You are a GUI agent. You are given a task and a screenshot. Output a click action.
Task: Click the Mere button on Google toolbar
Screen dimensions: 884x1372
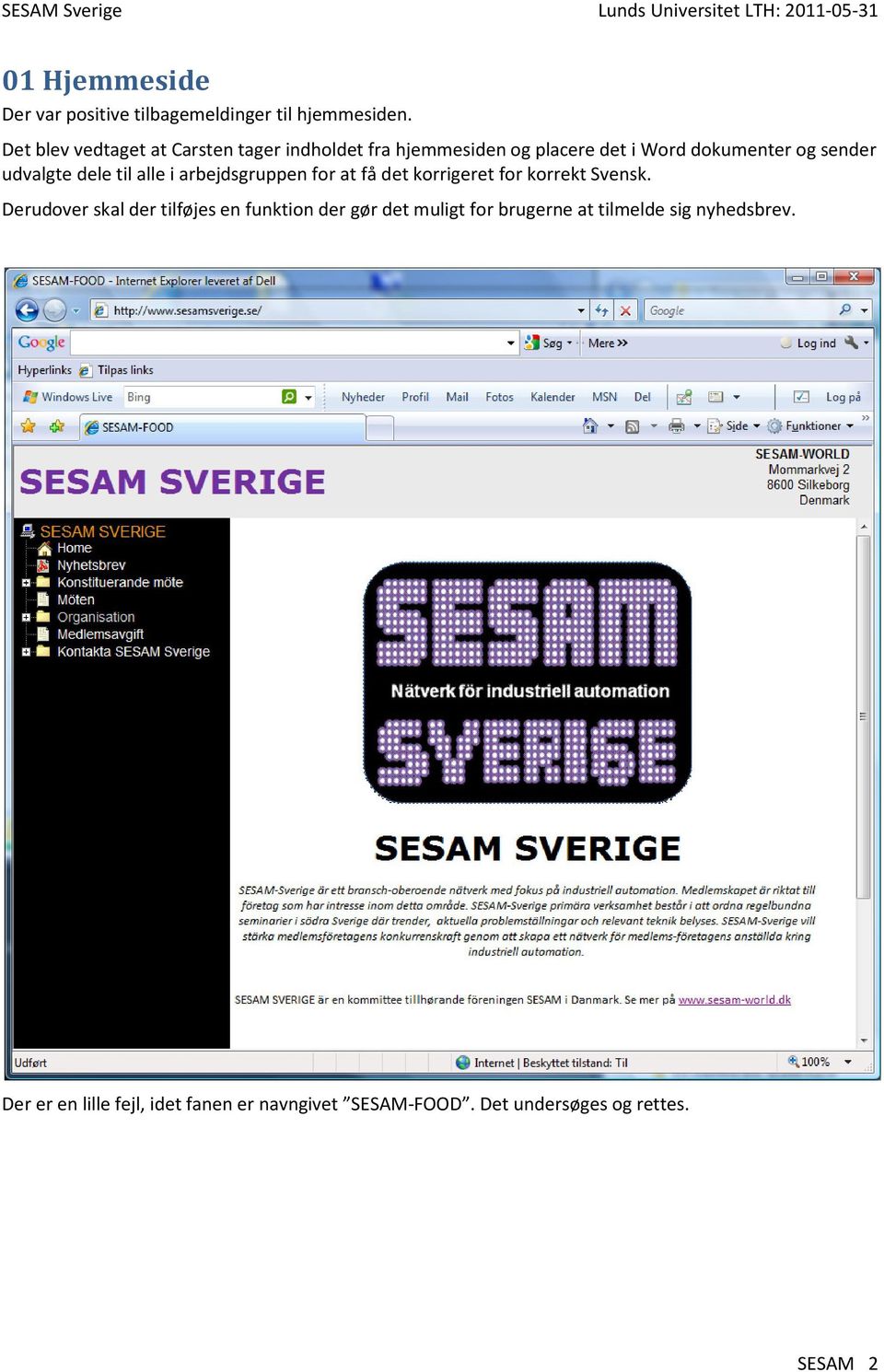point(608,343)
